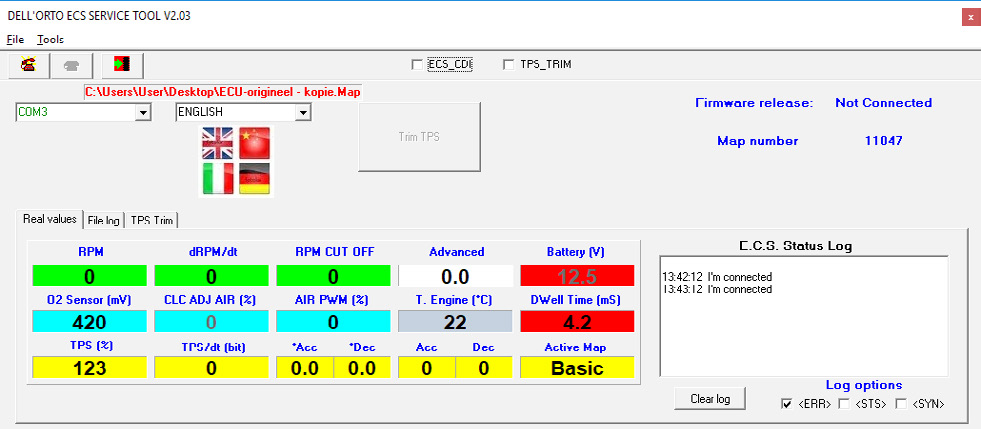Click the AIR PWM (%) value field
Screen dimensions: 981x429
click(x=333, y=322)
